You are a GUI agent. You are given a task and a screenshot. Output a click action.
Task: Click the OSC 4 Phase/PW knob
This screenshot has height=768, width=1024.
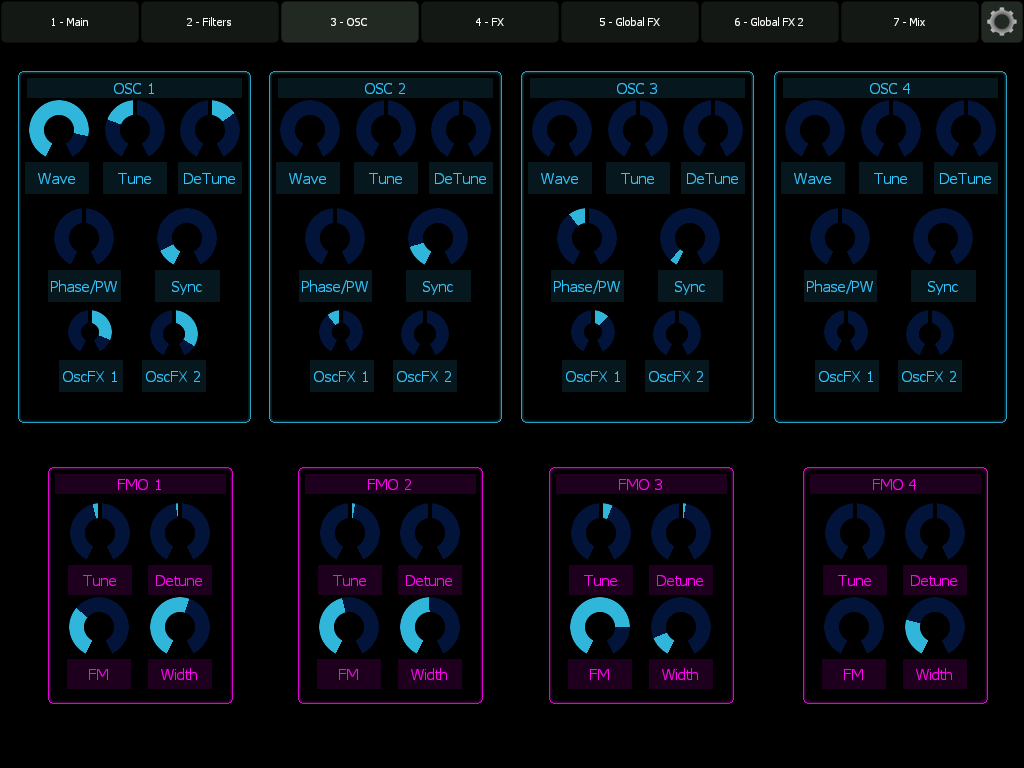tap(840, 238)
